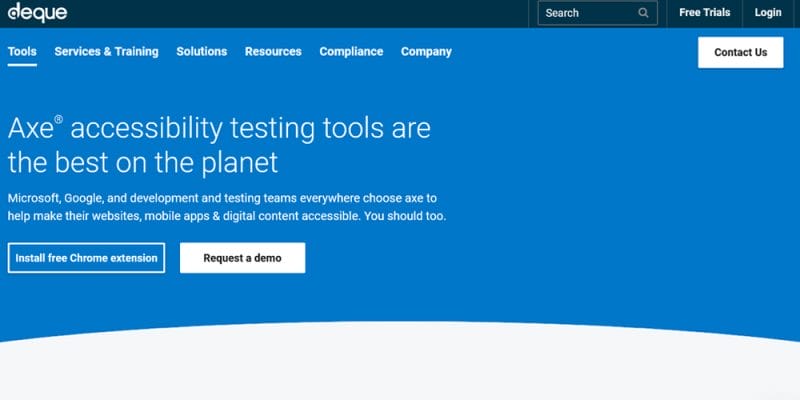The height and width of the screenshot is (400, 800).
Task: Click the white underline beneath Tools
Action: click(x=22, y=65)
